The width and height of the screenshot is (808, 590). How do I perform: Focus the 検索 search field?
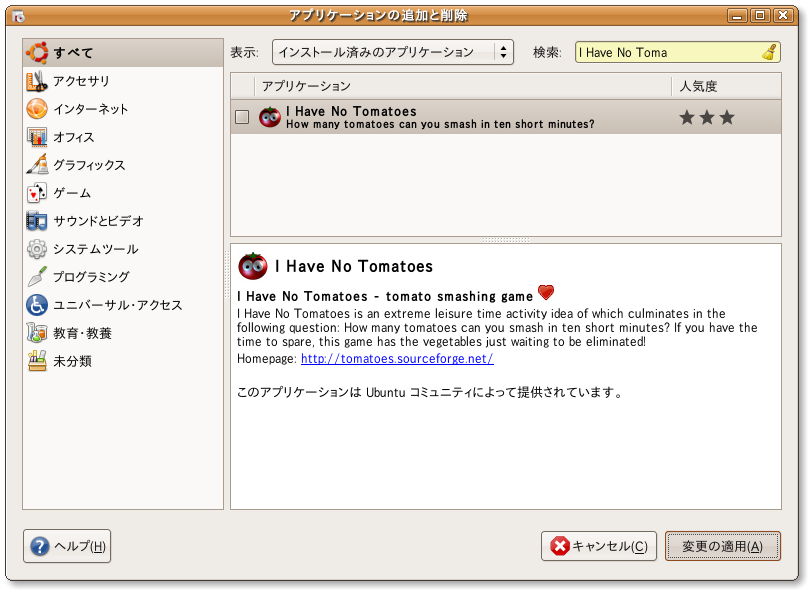tap(678, 53)
